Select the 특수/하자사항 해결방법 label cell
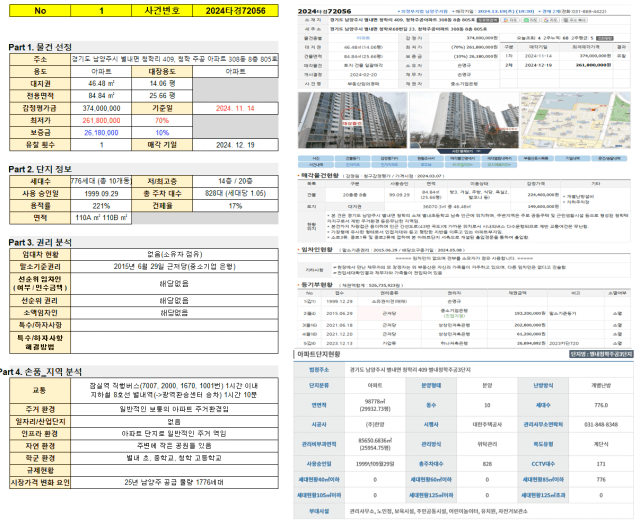Image resolution: width=640 pixels, height=524 pixels. 40,342
